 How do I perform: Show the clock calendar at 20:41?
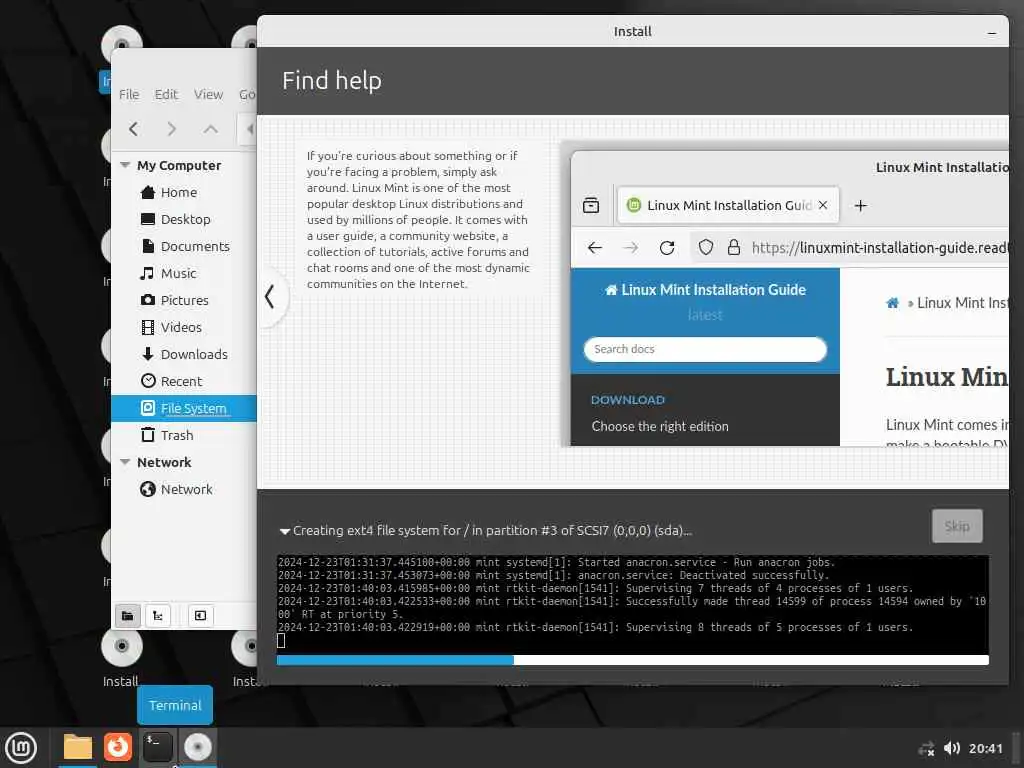[985, 748]
